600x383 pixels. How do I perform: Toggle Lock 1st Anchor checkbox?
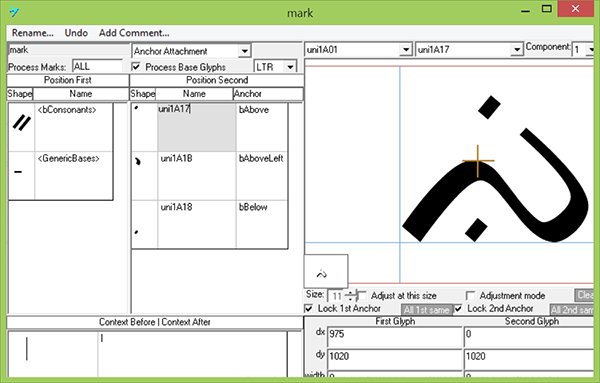[x=309, y=308]
